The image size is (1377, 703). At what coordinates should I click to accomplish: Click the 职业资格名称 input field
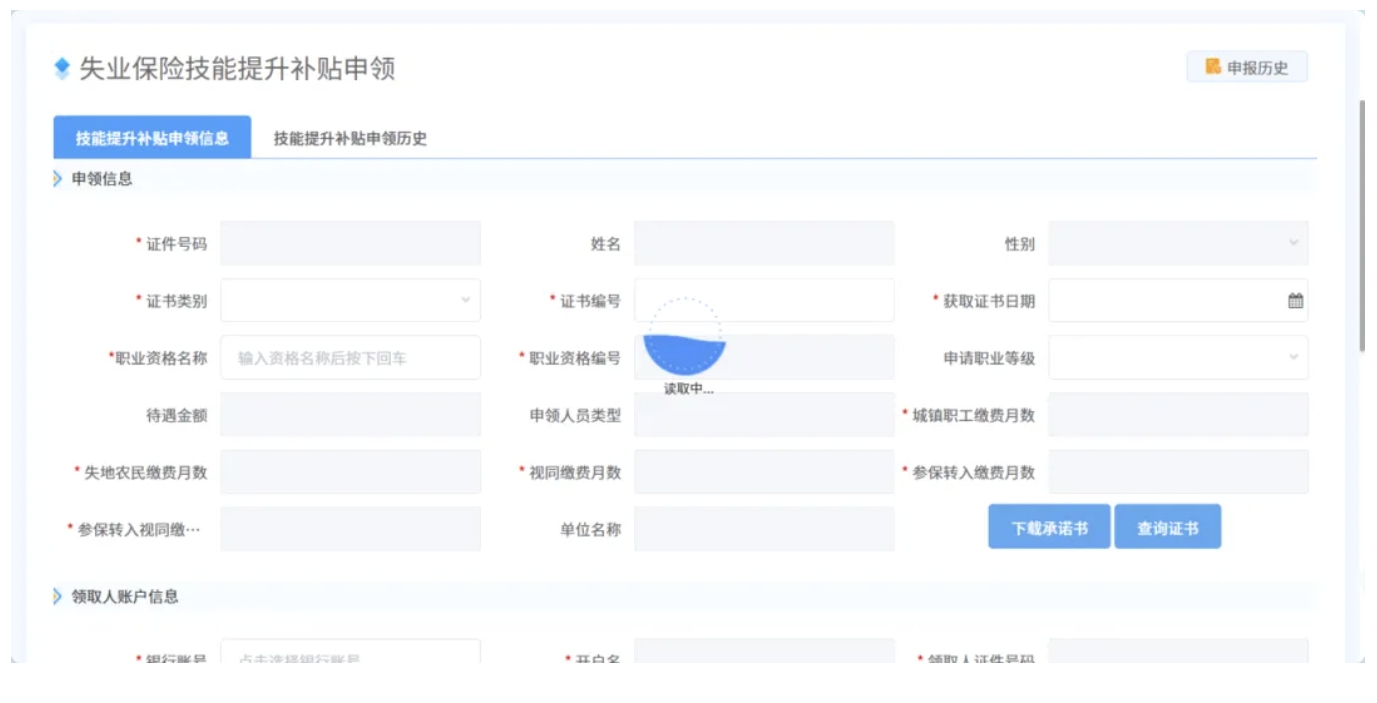pos(350,357)
